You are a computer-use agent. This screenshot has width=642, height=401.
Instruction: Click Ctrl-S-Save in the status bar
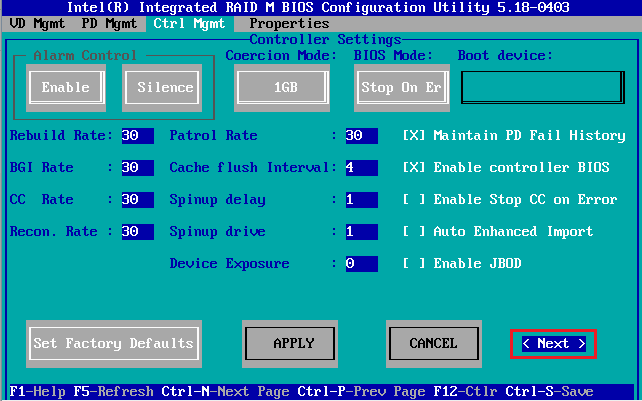click(549, 392)
